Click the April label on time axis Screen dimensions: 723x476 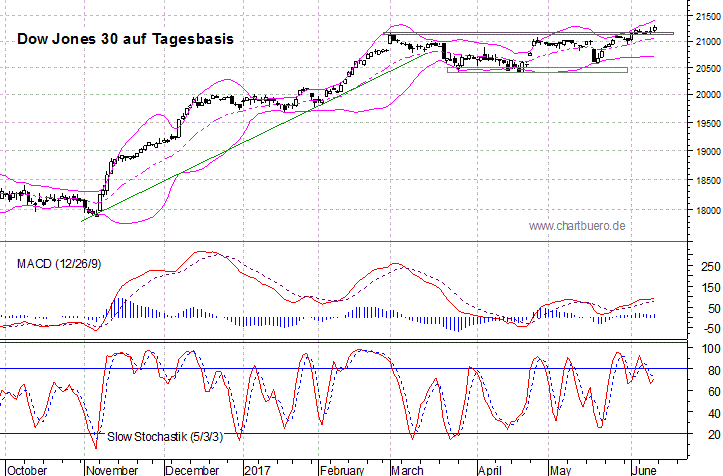pos(490,470)
